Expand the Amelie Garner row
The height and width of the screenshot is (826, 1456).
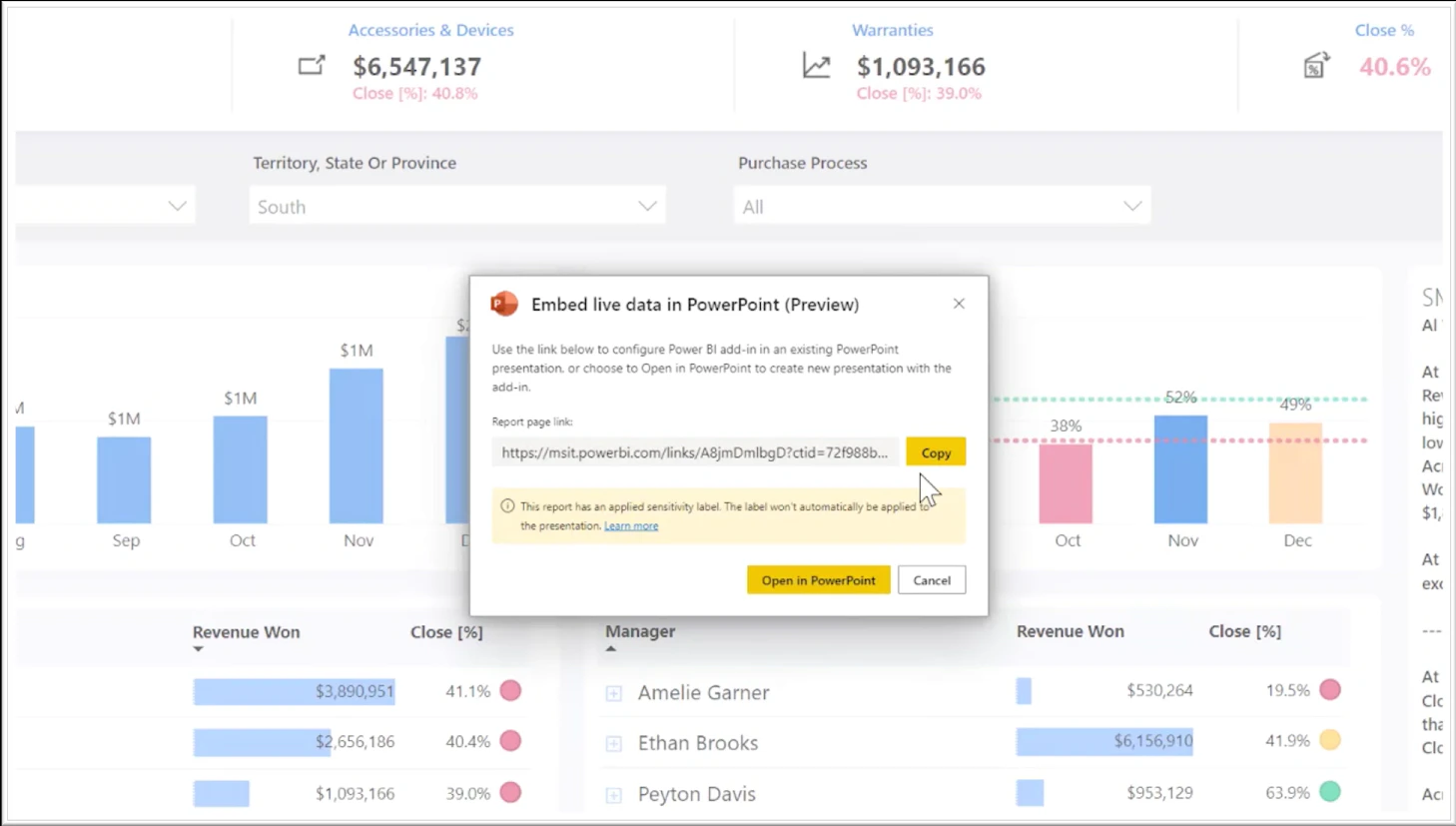click(x=614, y=693)
